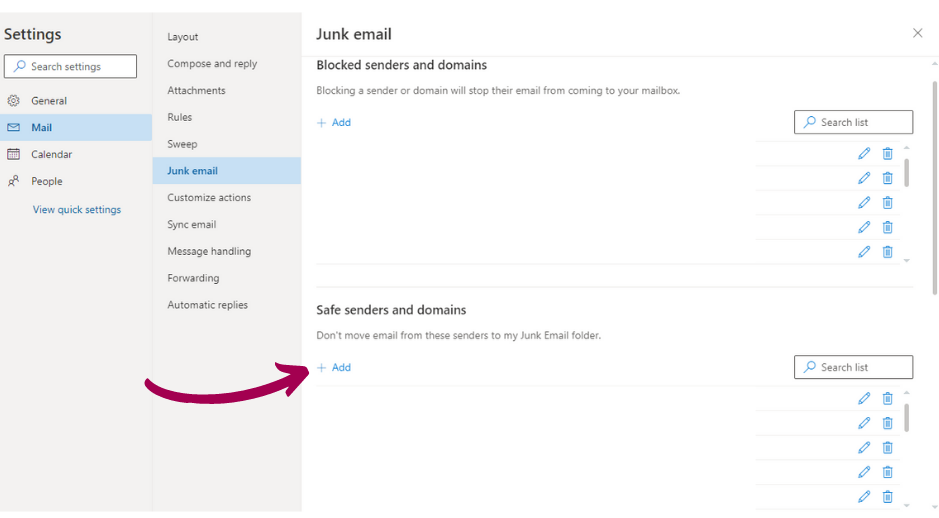Click Safe senders list scrollbar thumb
The width and height of the screenshot is (939, 518).
(x=907, y=417)
